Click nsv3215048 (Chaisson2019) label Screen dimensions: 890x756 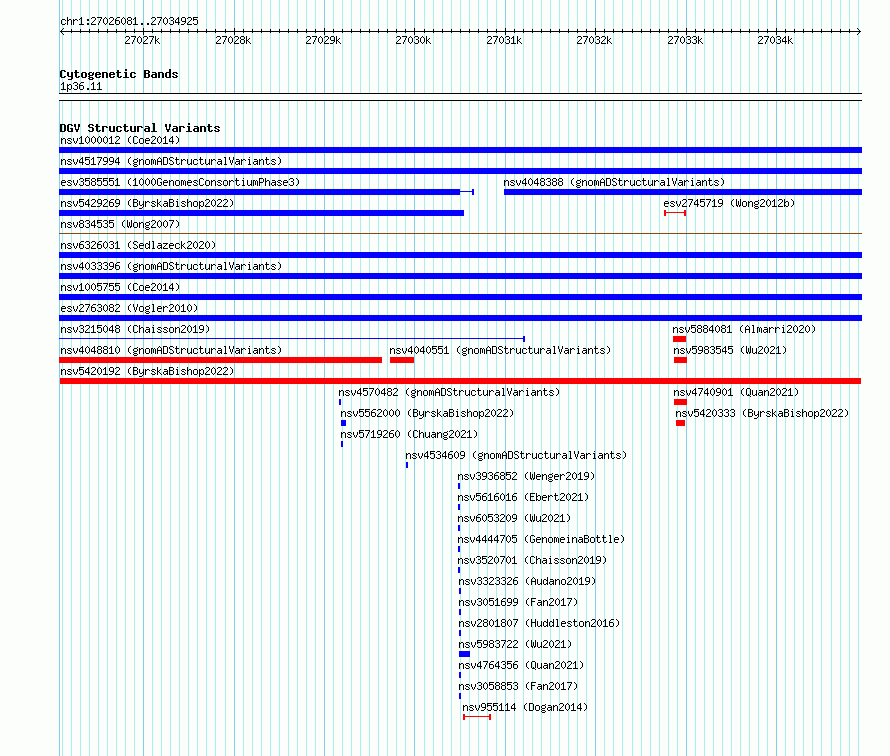pos(135,329)
